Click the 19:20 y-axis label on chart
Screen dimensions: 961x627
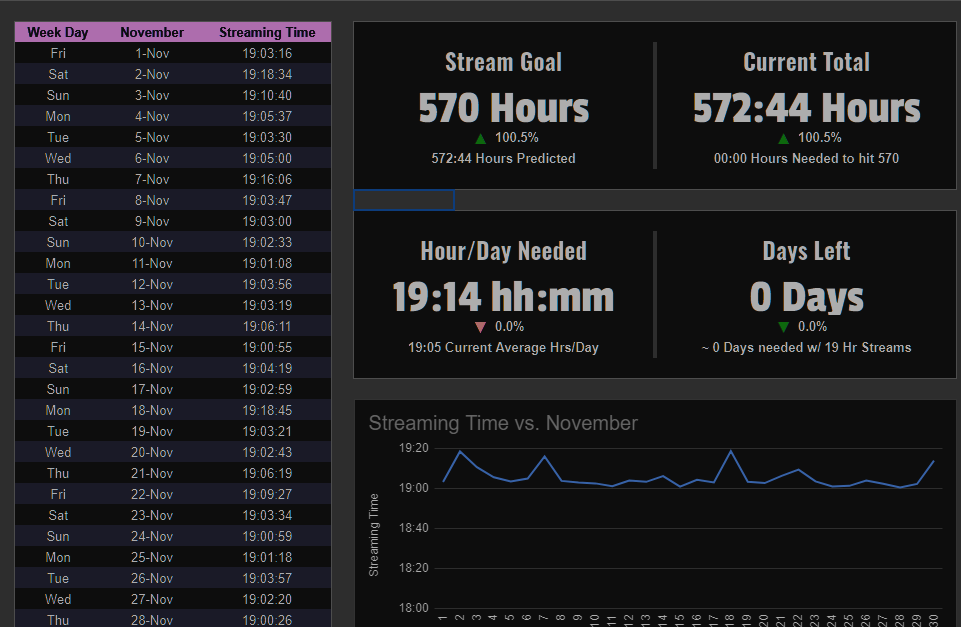(414, 448)
